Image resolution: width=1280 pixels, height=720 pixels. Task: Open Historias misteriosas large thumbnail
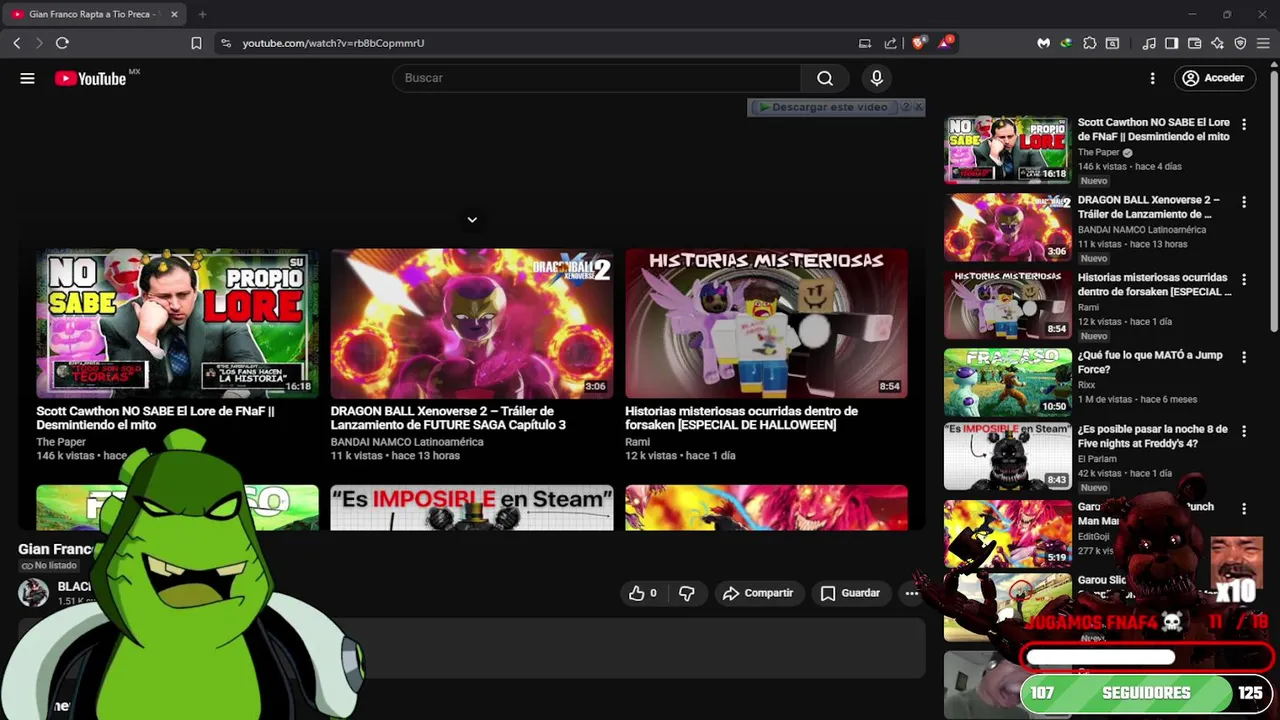coord(766,324)
